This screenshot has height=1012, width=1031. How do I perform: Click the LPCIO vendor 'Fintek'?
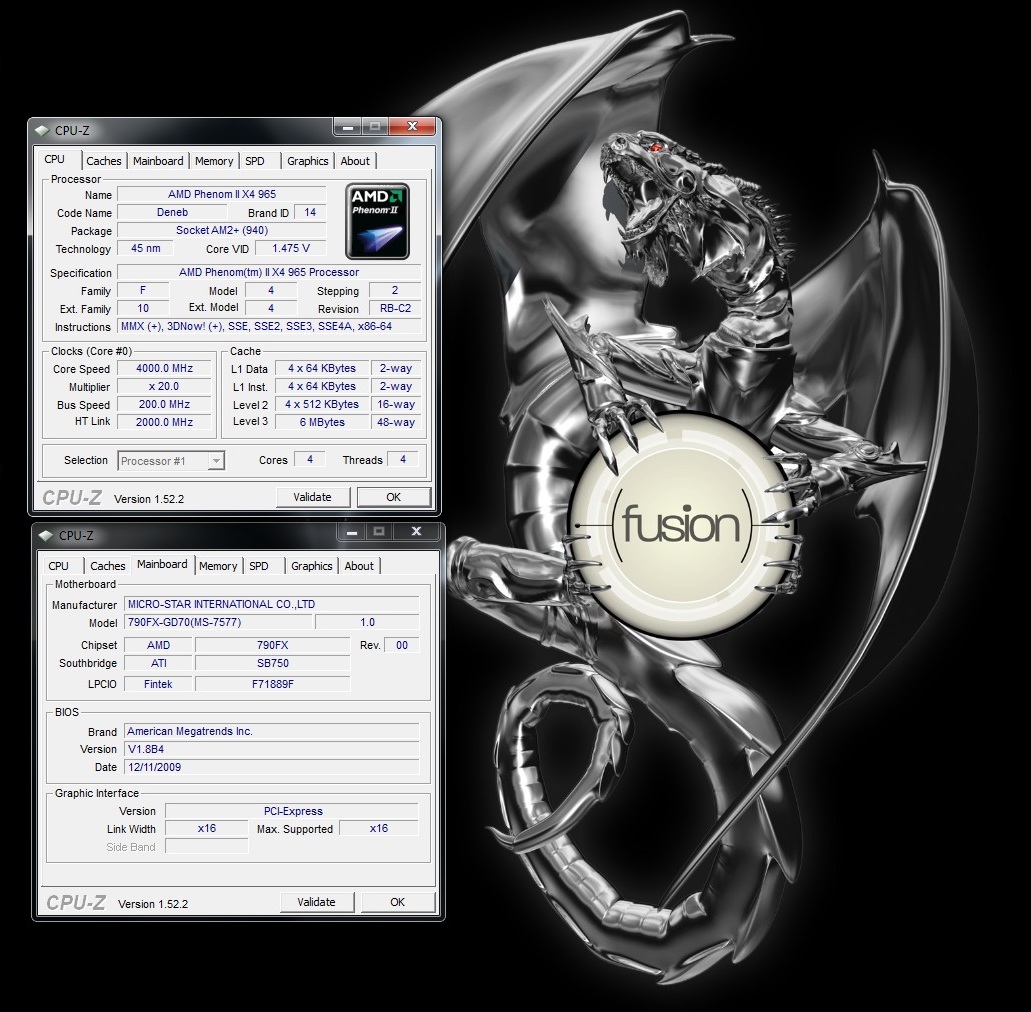click(158, 685)
